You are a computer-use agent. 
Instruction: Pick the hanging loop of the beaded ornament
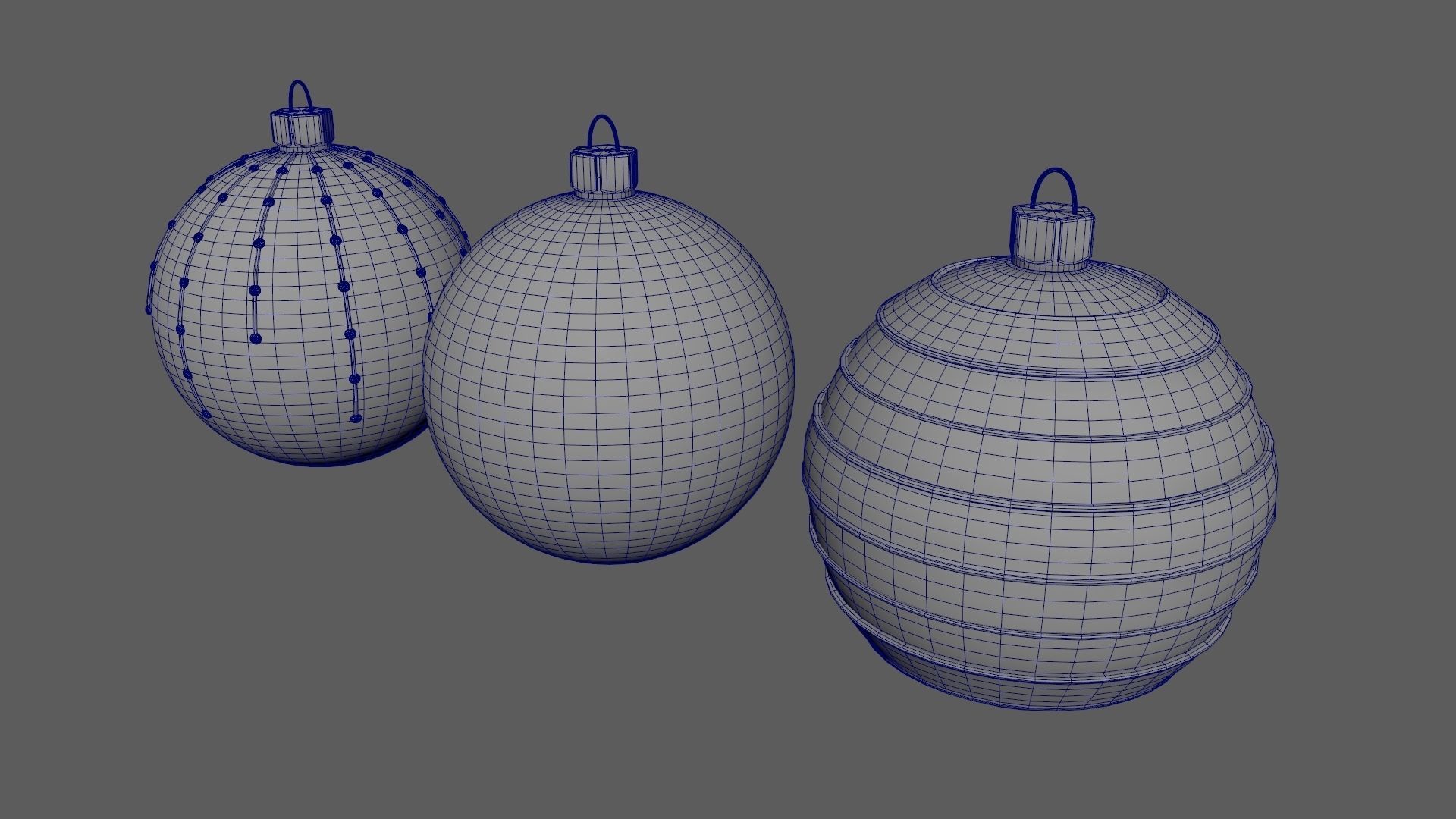coord(300,95)
